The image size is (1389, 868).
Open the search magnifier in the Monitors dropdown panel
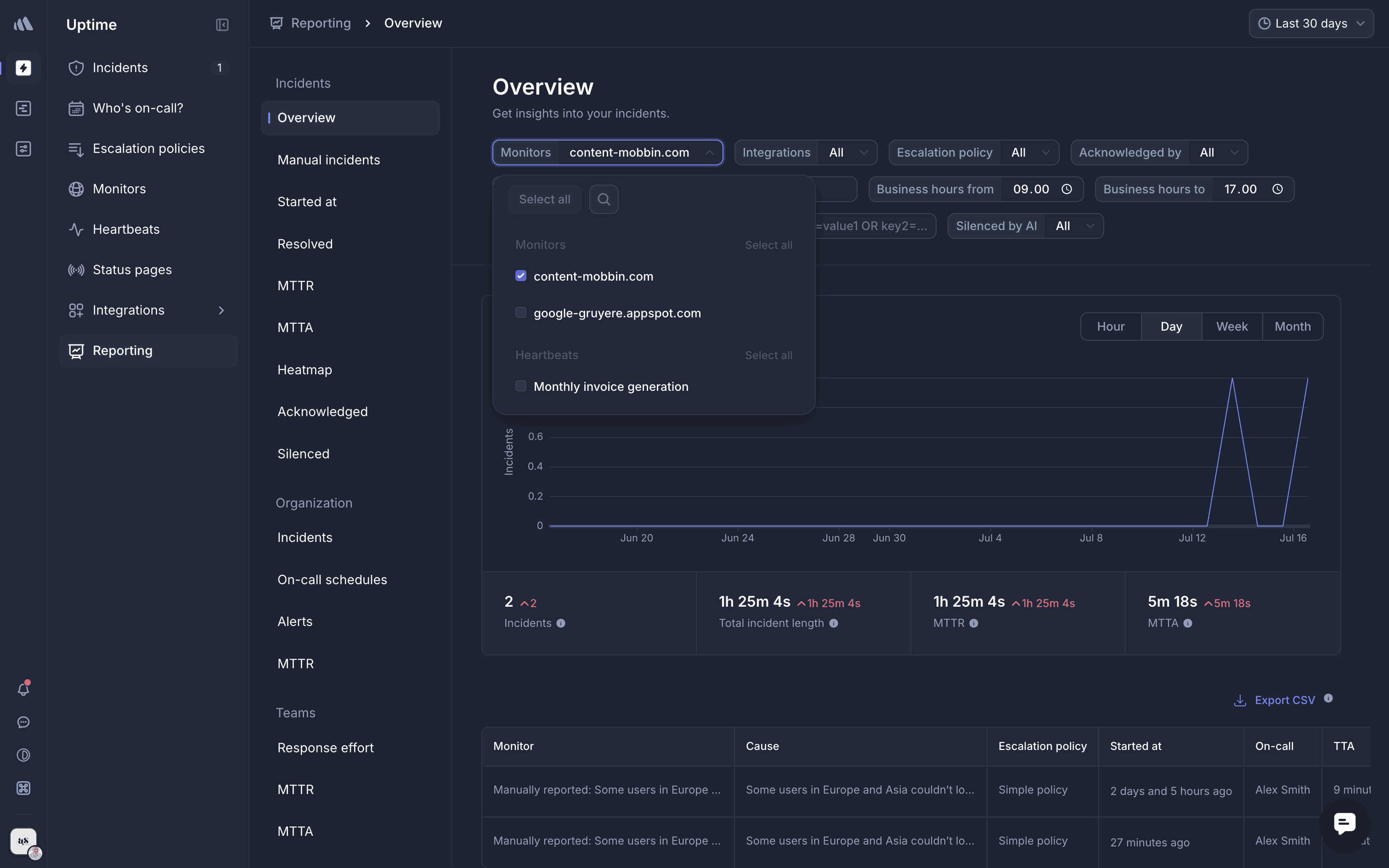click(603, 199)
